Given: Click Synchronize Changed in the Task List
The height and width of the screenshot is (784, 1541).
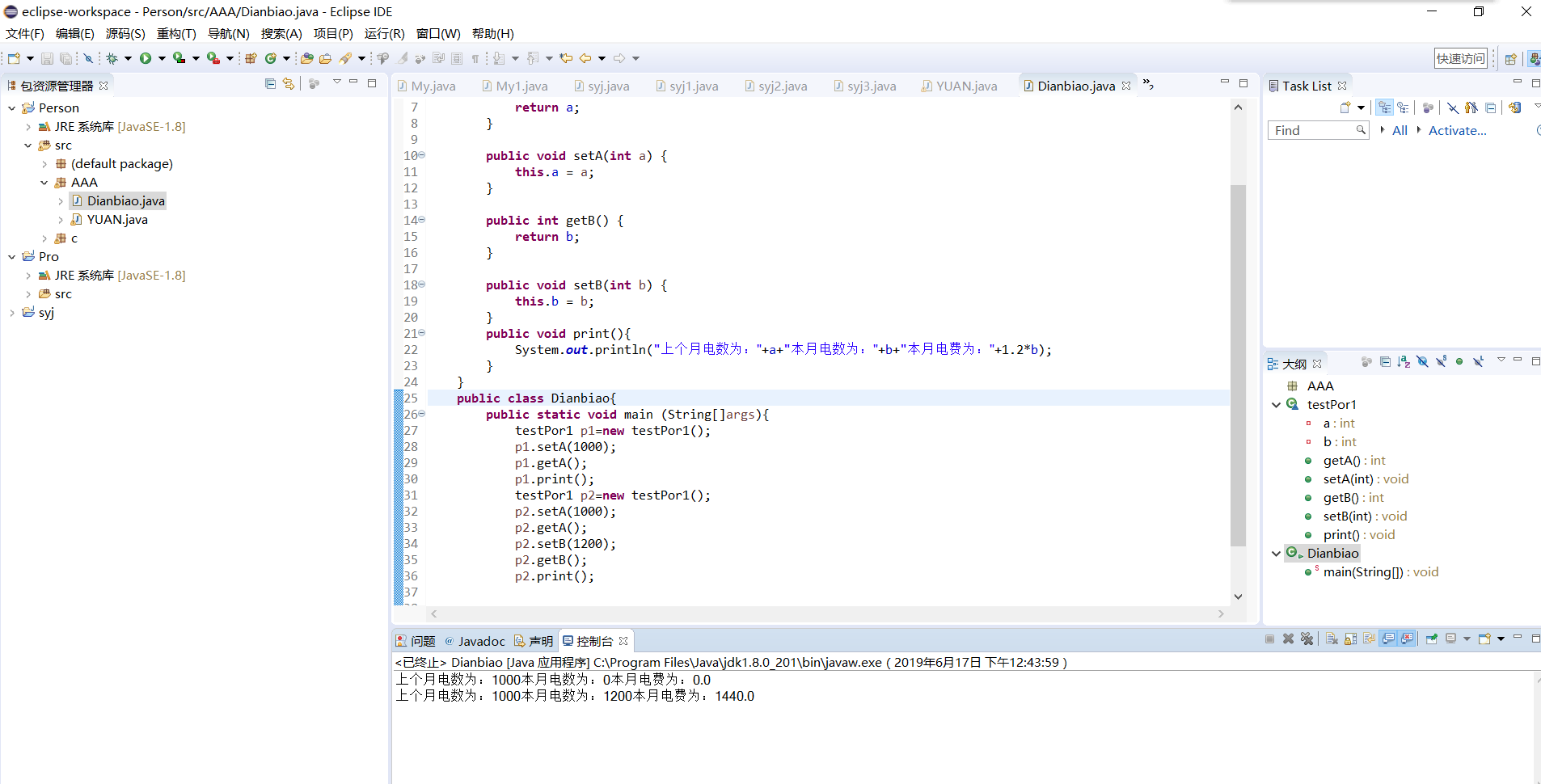Looking at the screenshot, I should click(x=1514, y=107).
